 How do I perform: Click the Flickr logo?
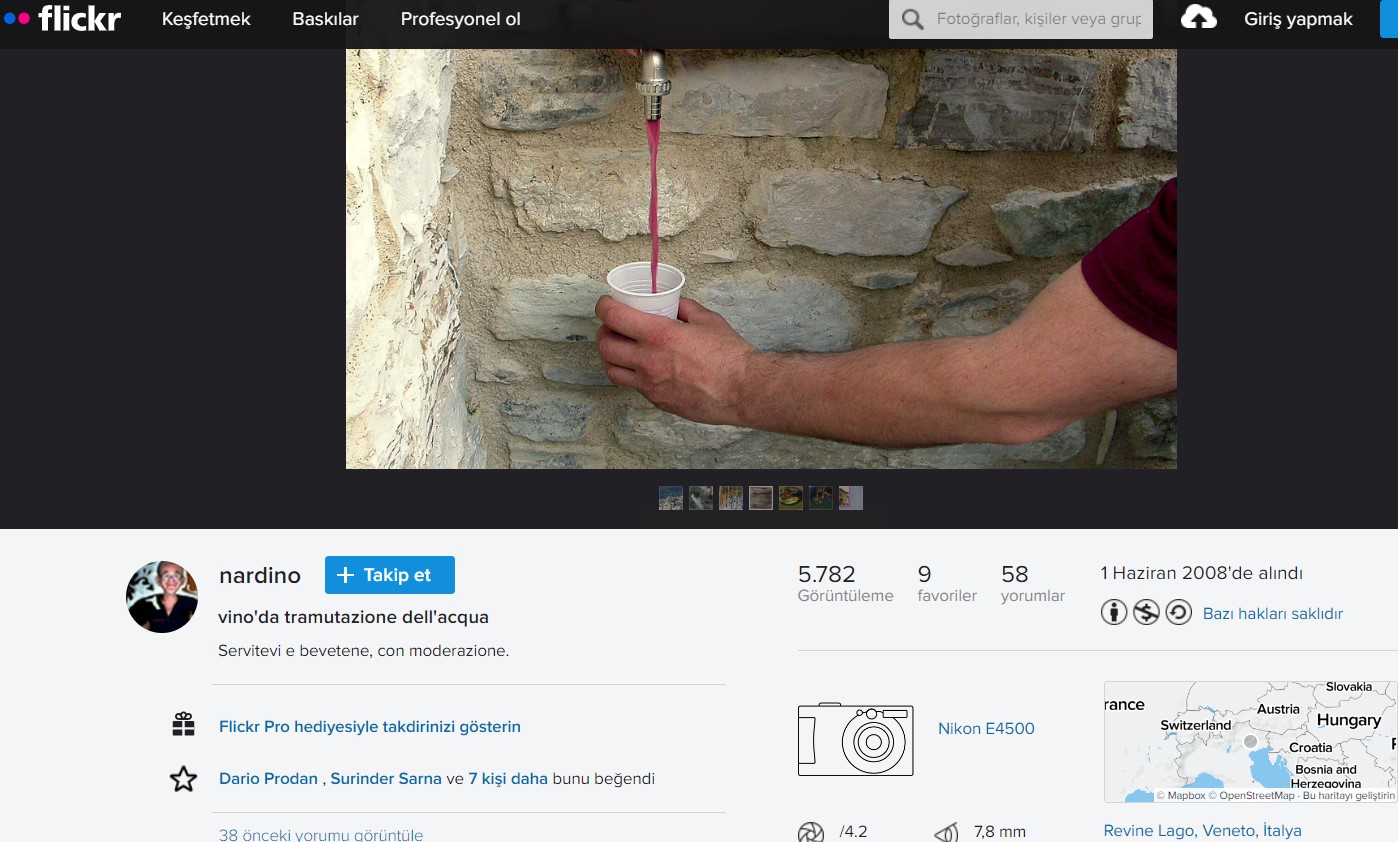tap(62, 18)
